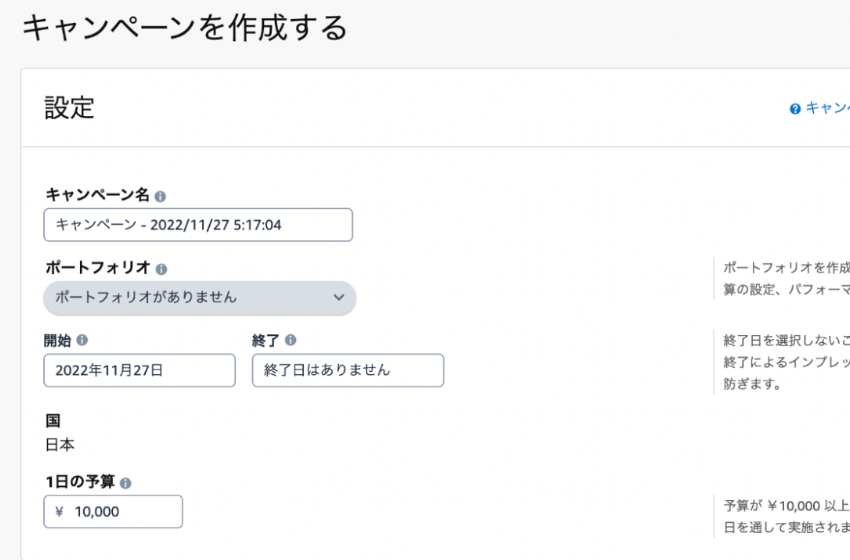Click the daily budget 10,000 input
Screen dimensions: 850x560
[x=113, y=511]
